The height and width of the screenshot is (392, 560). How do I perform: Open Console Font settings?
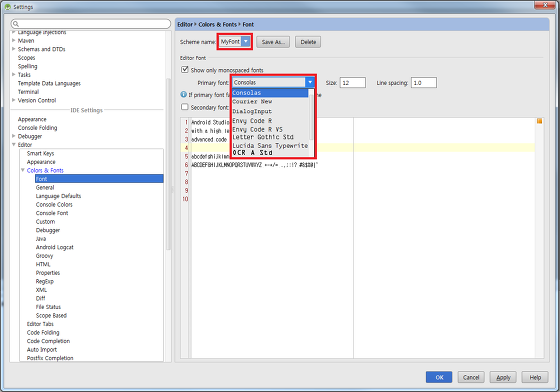[52, 213]
